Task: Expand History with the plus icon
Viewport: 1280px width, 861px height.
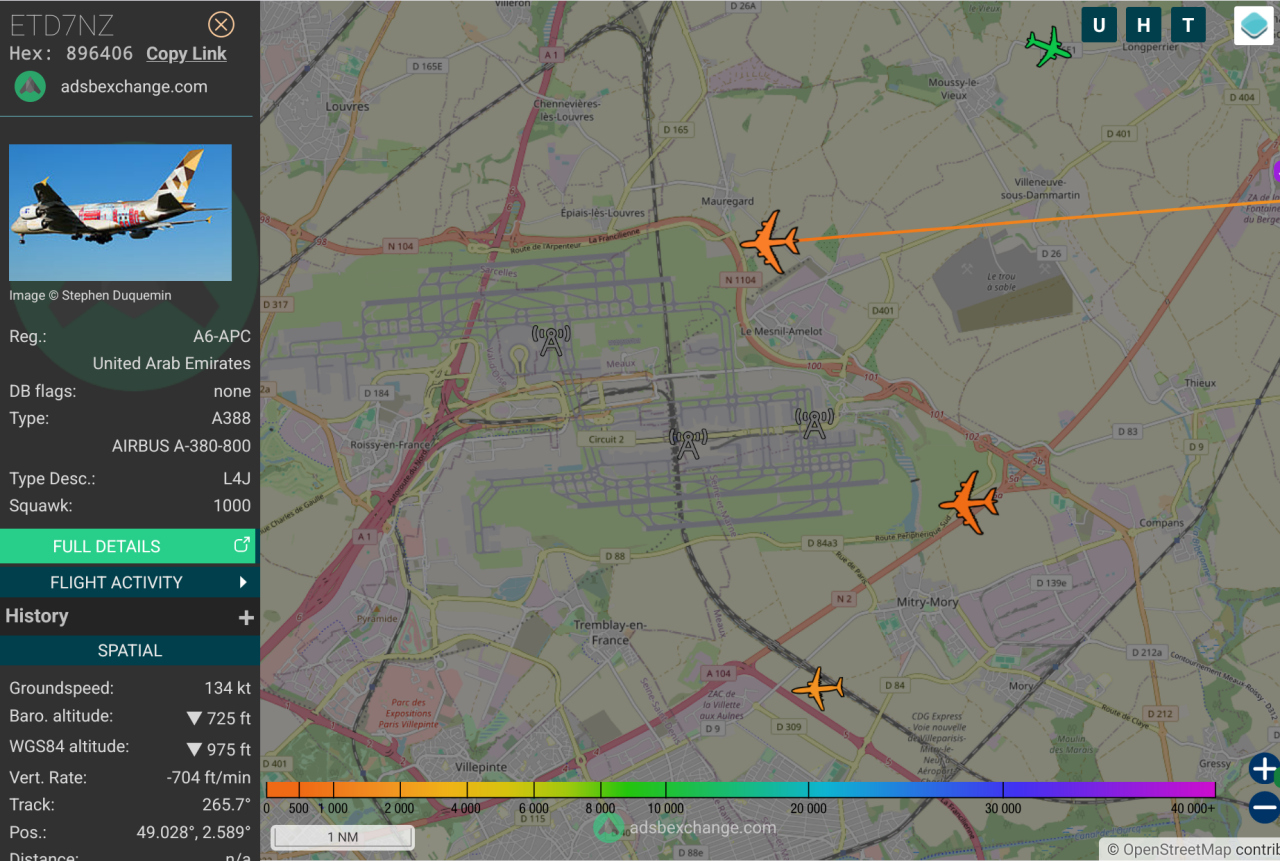Action: point(246,618)
